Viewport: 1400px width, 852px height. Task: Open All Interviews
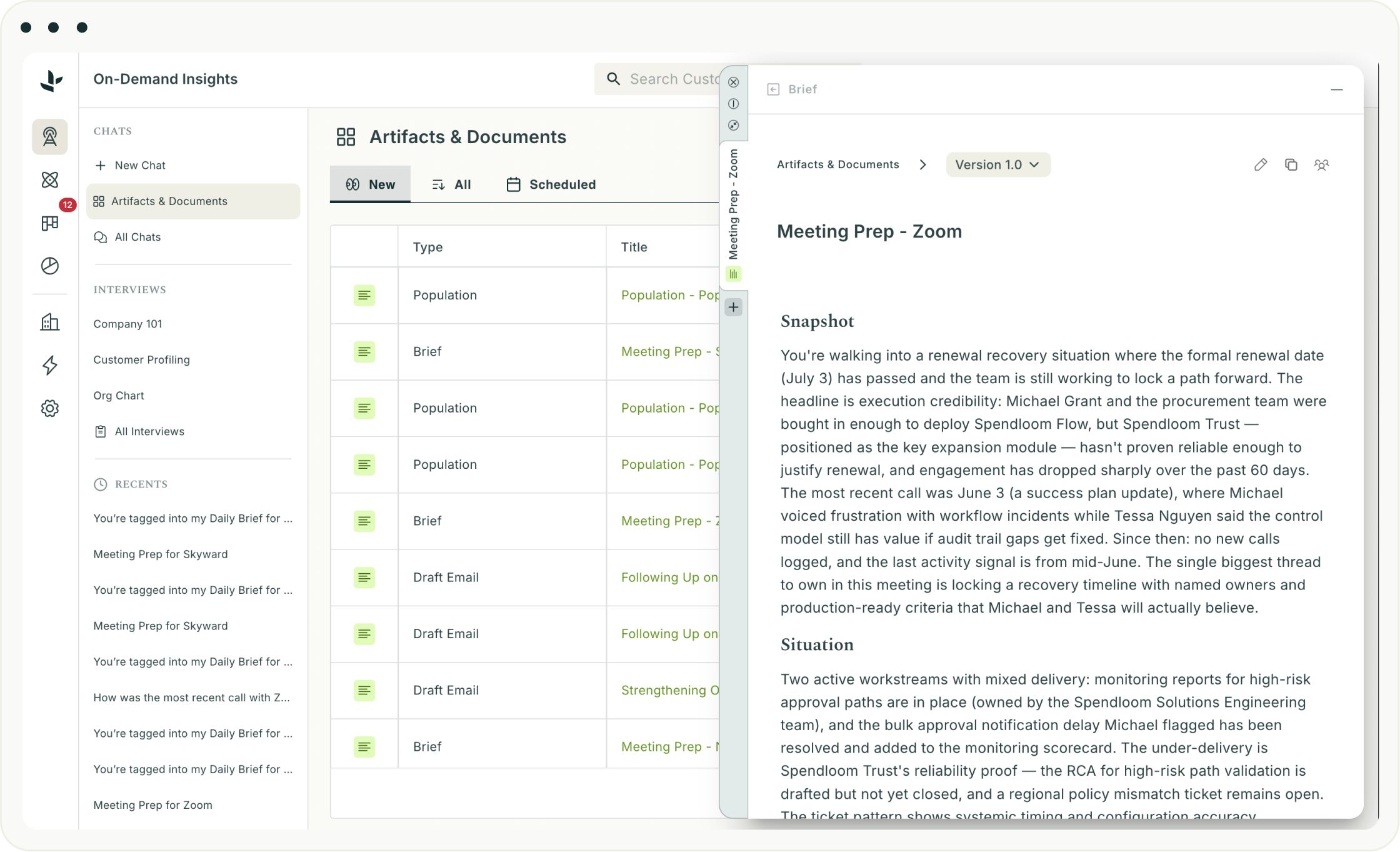[x=139, y=431]
